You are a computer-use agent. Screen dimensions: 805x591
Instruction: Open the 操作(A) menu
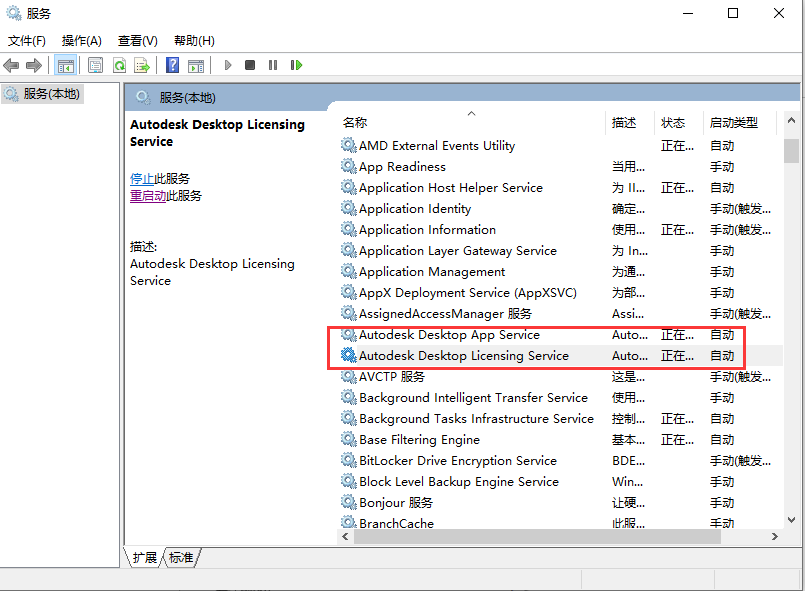pos(82,41)
